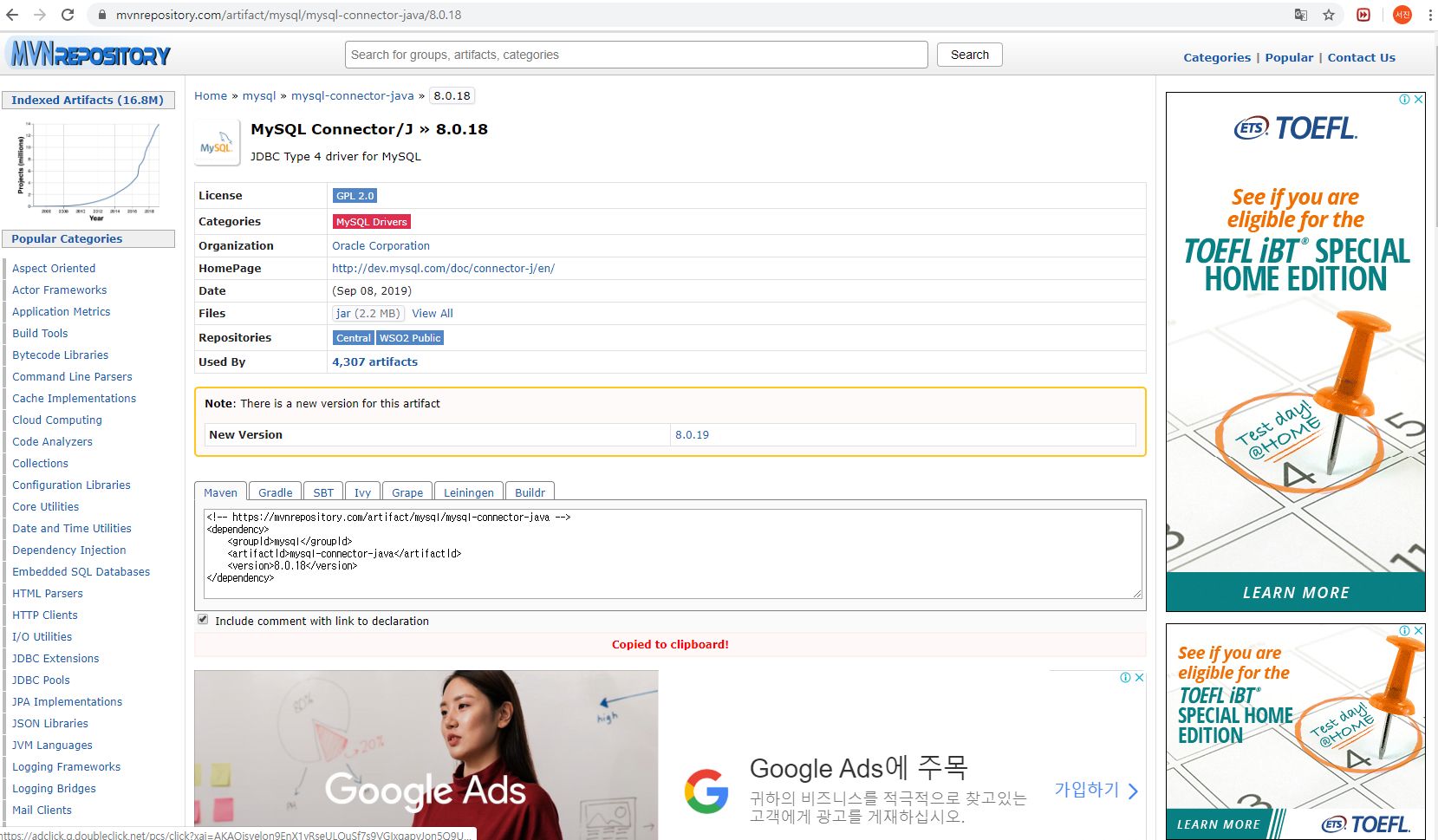The width and height of the screenshot is (1438, 840).
Task: Go to Home breadcrumb
Action: [x=211, y=96]
